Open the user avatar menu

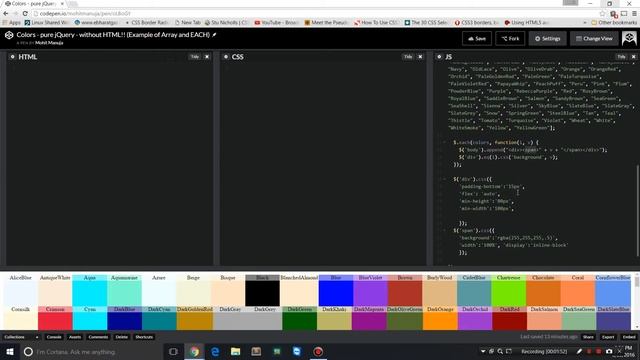coord(629,38)
